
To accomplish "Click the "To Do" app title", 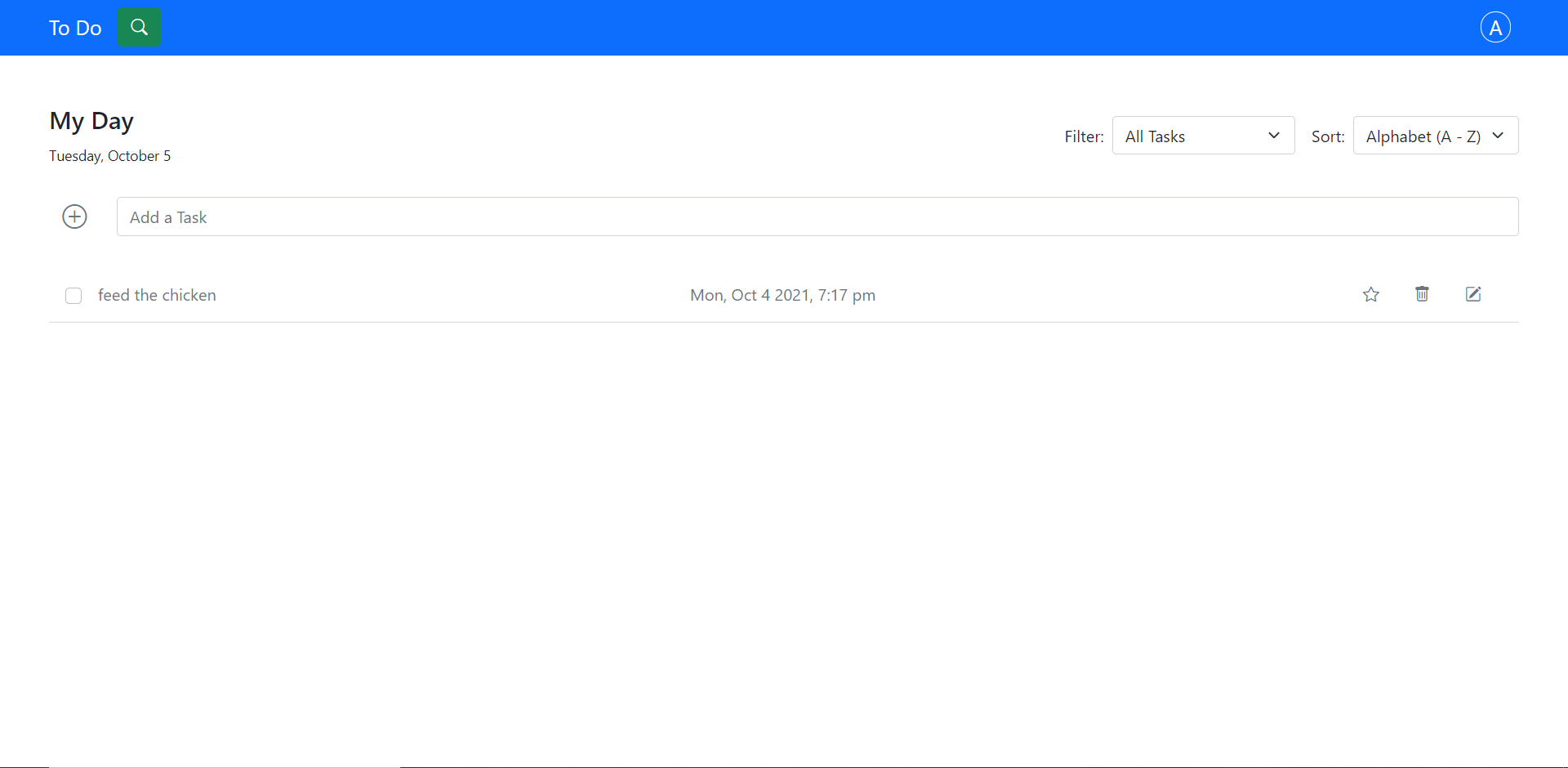I will (74, 27).
